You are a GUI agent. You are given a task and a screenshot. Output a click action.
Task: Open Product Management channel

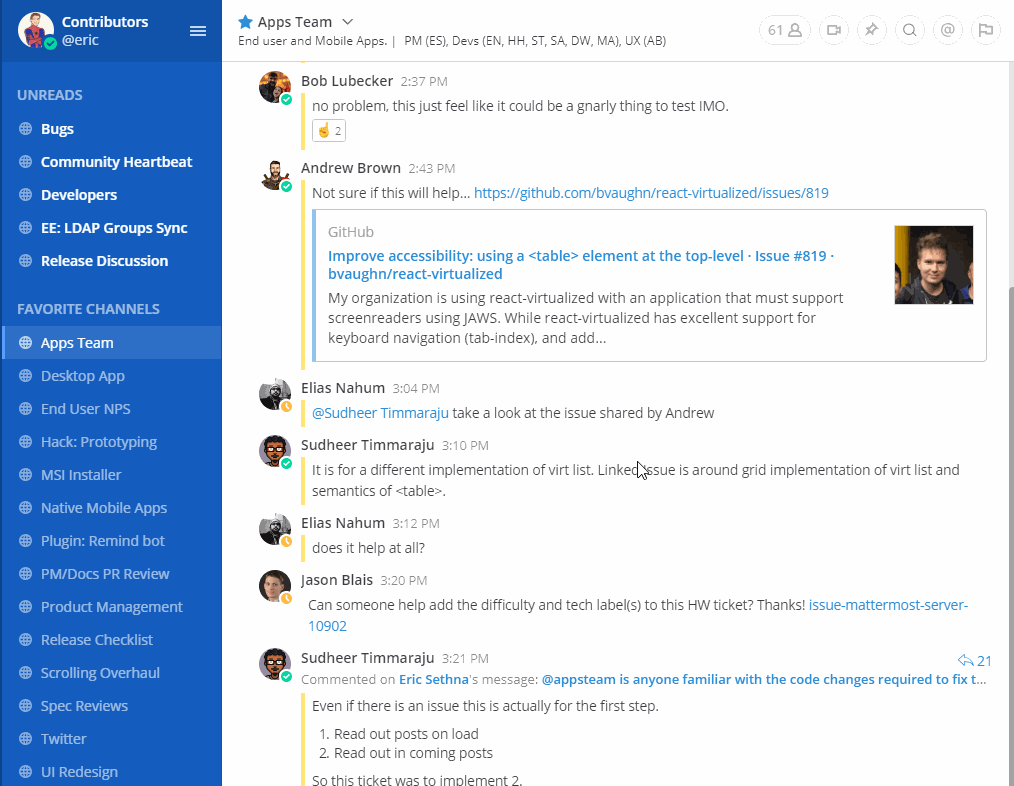tap(111, 607)
